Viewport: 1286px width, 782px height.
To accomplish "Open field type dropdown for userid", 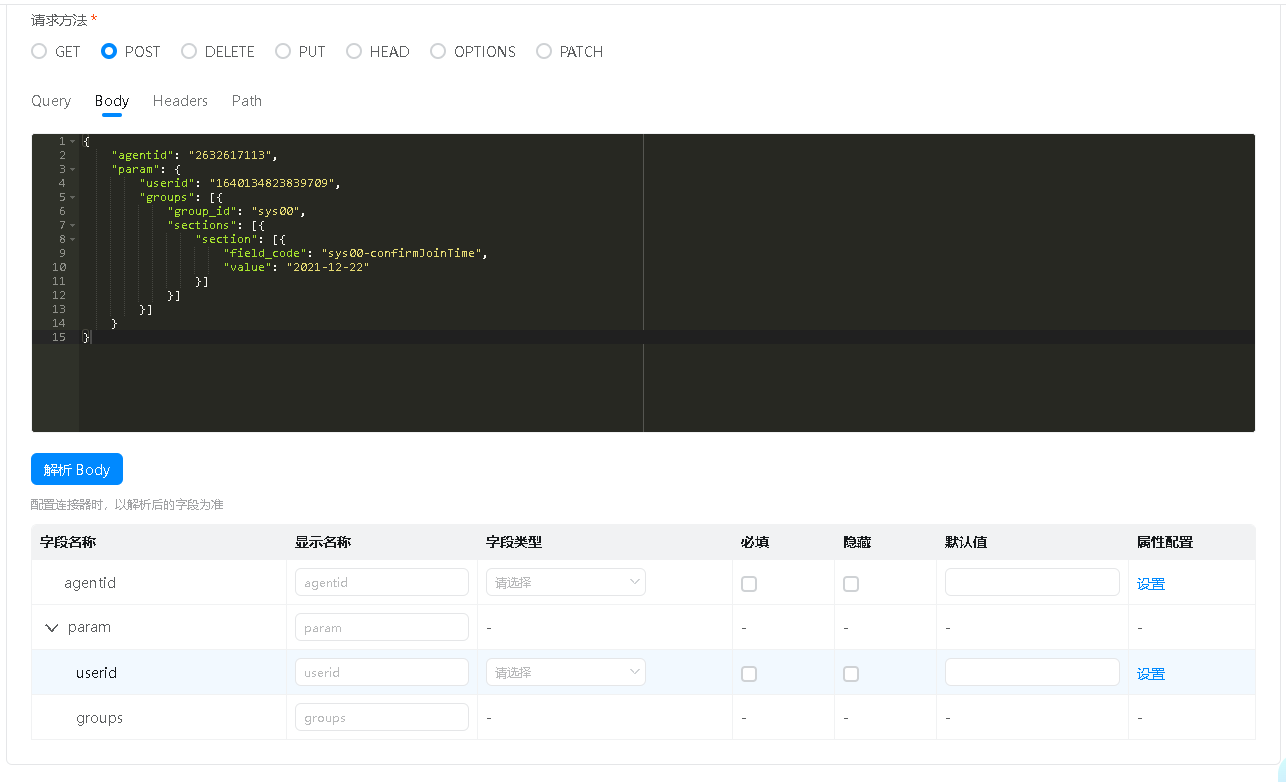I will 566,672.
